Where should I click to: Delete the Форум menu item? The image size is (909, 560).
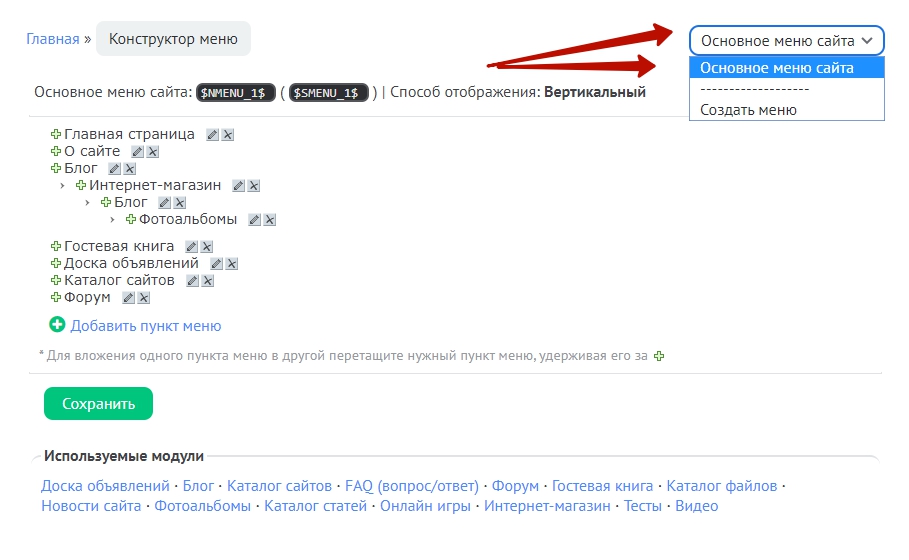pyautogui.click(x=144, y=298)
